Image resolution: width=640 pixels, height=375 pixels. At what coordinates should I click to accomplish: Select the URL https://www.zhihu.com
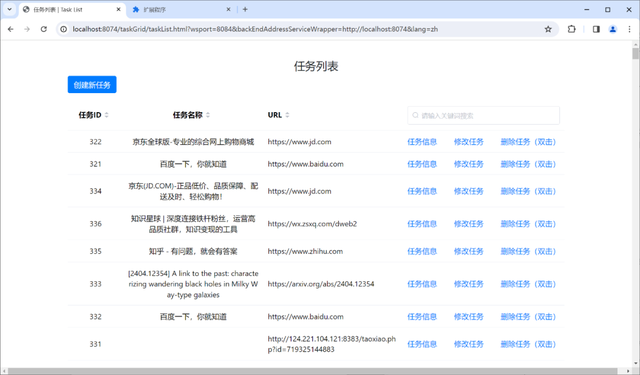305,251
